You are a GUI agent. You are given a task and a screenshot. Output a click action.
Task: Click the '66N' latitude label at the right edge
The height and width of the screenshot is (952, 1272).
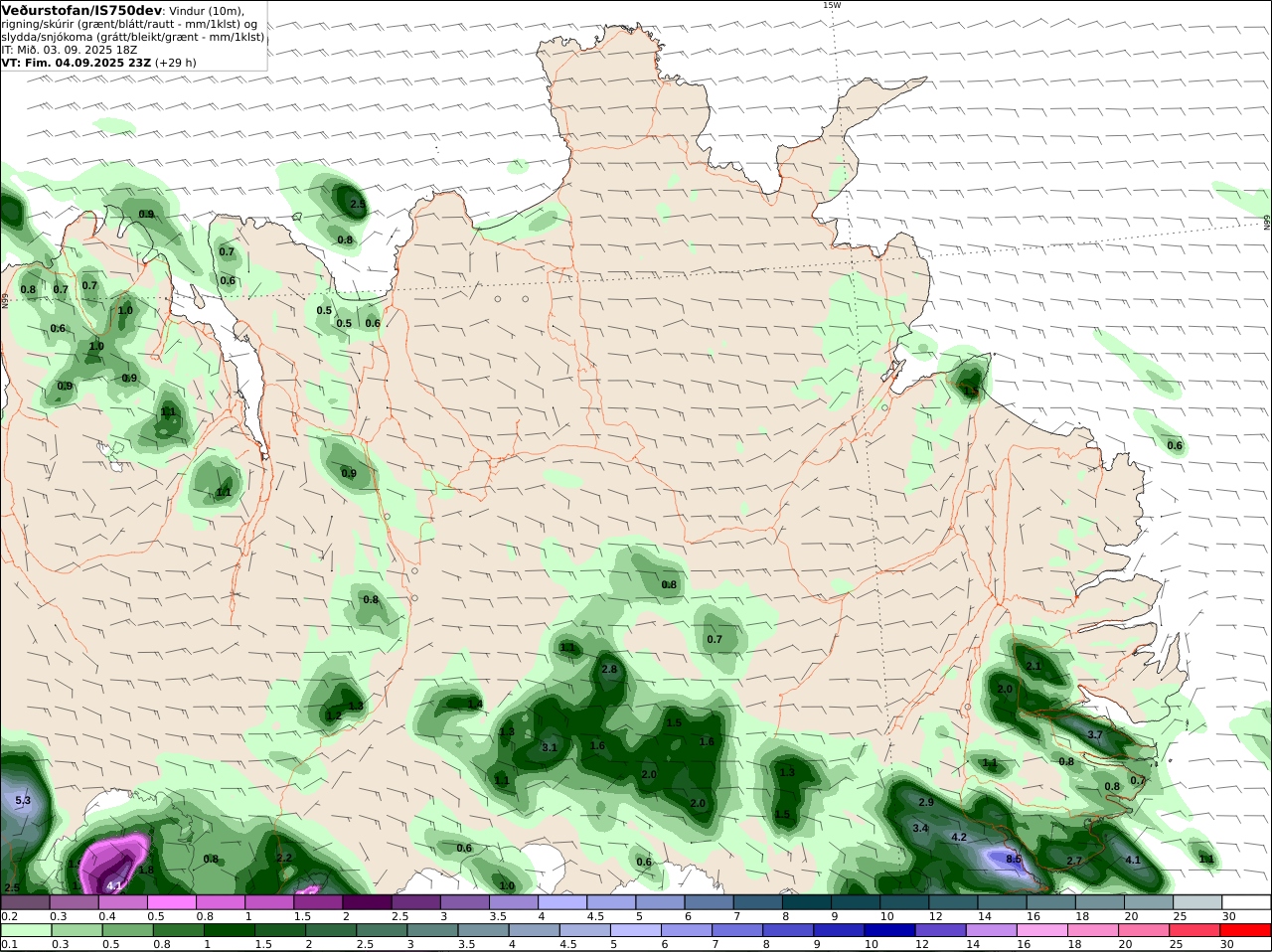pyautogui.click(x=1267, y=223)
